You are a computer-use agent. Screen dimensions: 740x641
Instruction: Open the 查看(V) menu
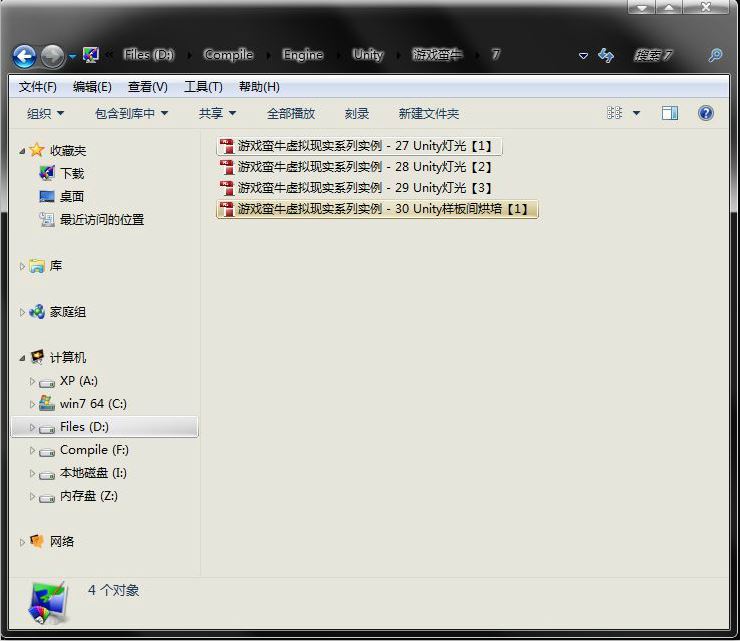[x=148, y=87]
